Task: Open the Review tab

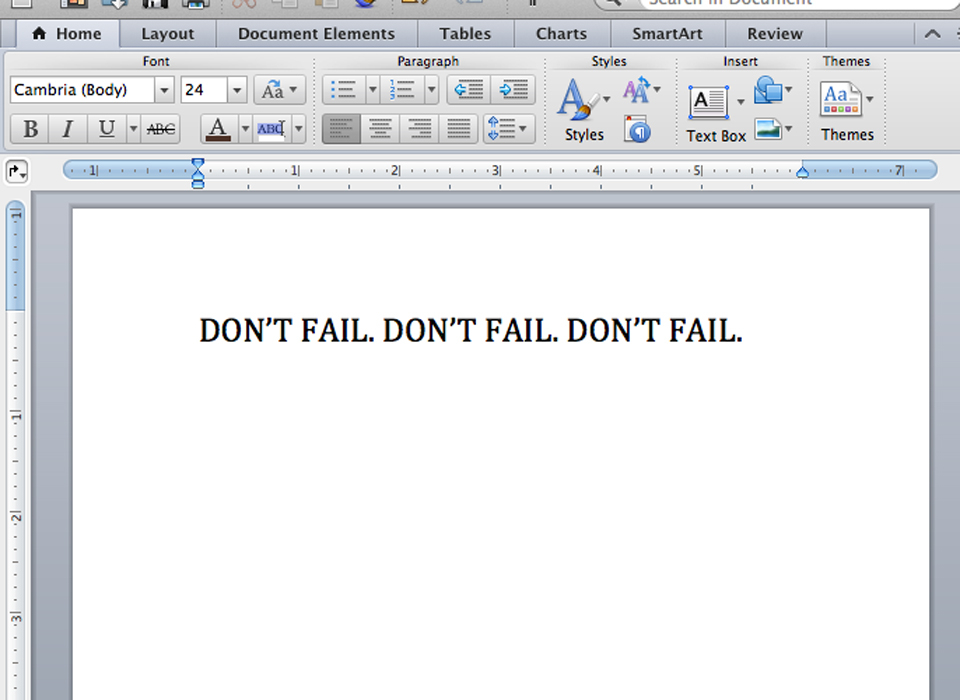Action: [x=774, y=34]
